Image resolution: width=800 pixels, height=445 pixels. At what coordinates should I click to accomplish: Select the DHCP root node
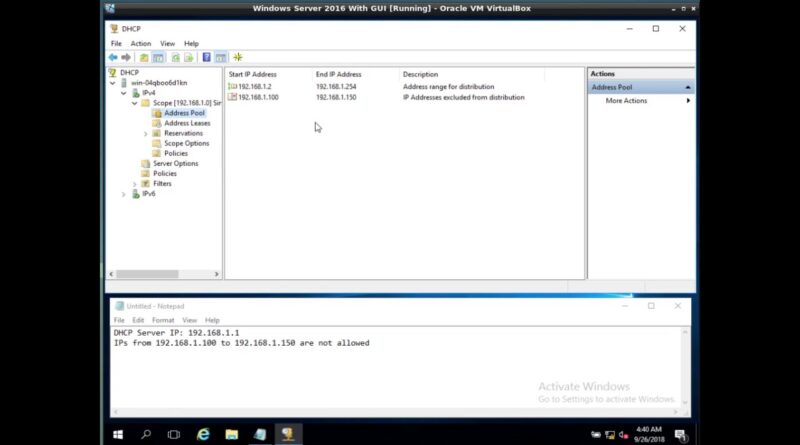(x=129, y=72)
